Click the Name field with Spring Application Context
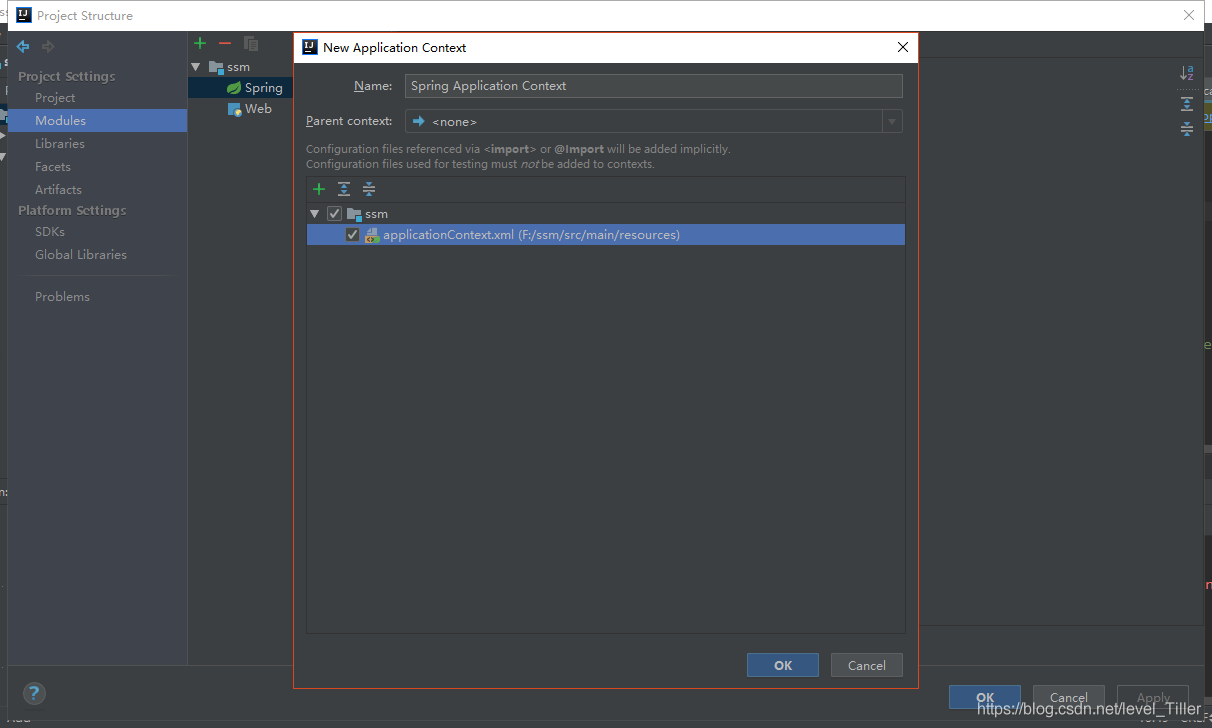 tap(654, 86)
